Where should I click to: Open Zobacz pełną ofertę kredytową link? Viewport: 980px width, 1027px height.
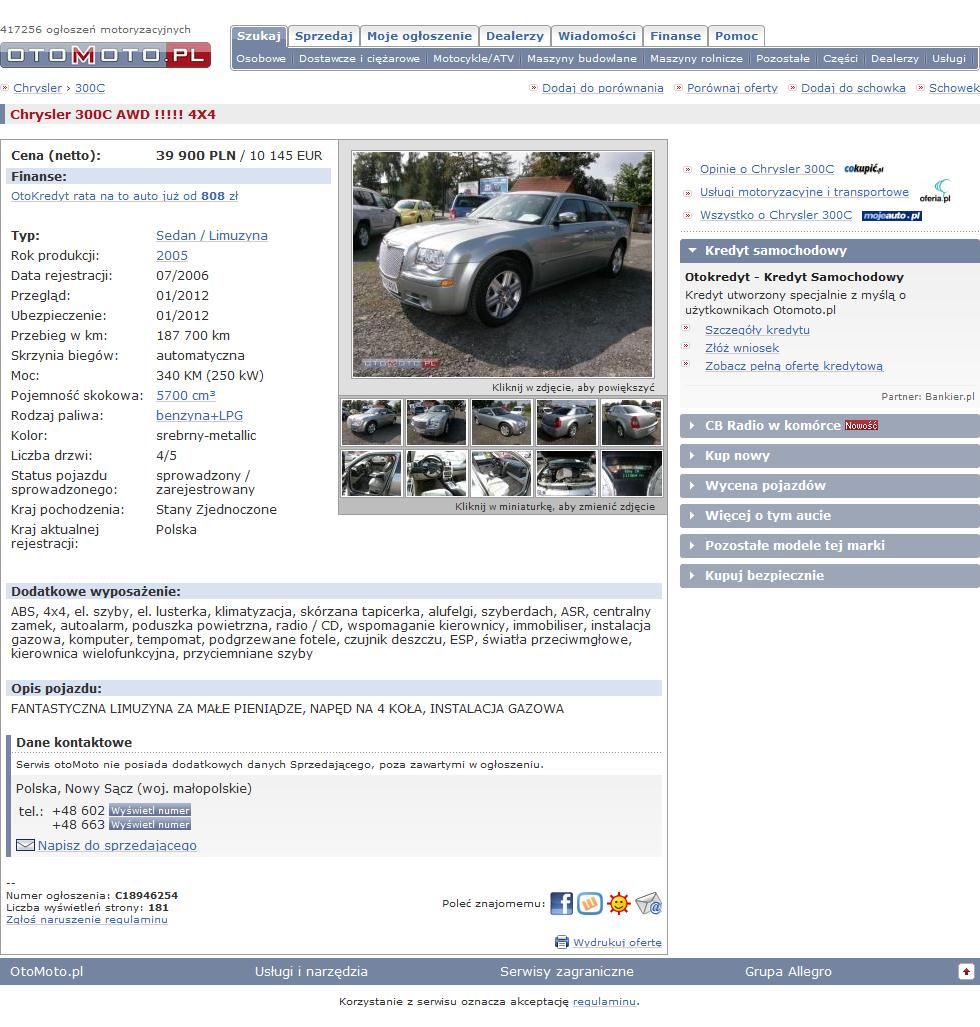[794, 366]
